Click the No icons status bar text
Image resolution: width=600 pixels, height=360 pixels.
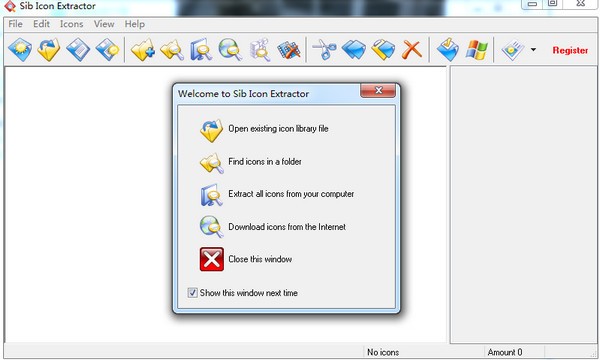[x=383, y=352]
